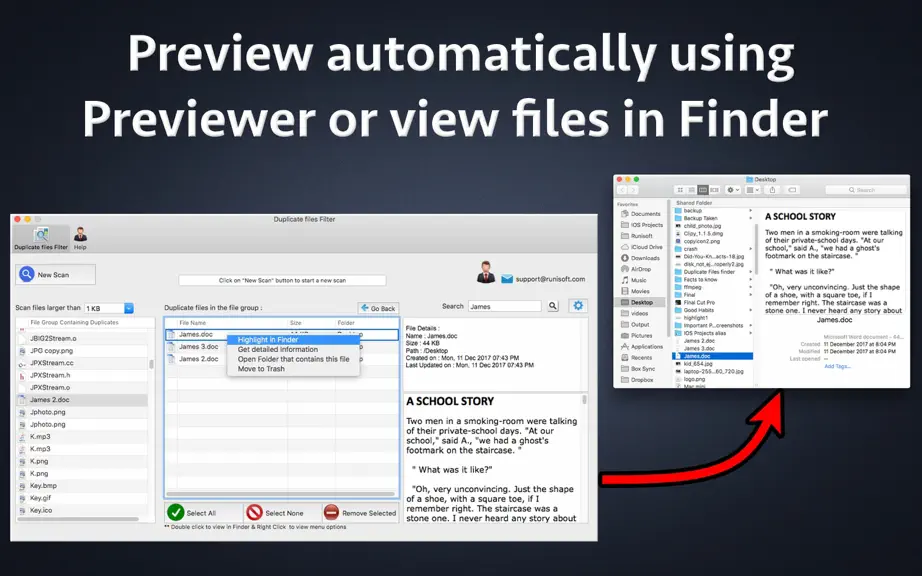922x576 pixels.
Task: Open the Duplicate files Filter toolbar tab
Action: coord(41,239)
